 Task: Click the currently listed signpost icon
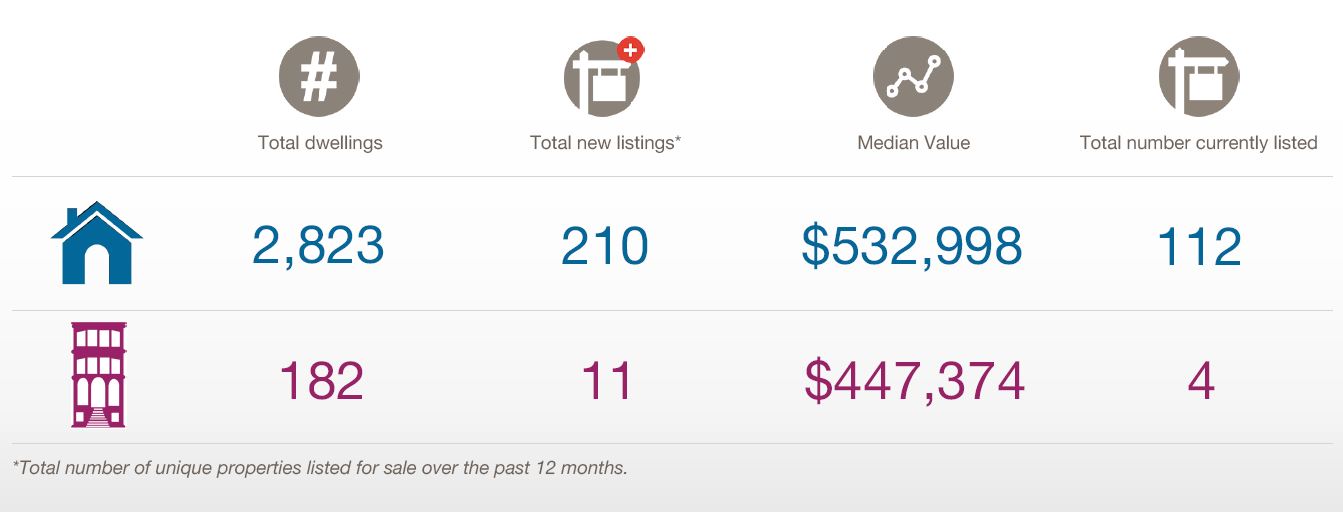(x=1199, y=77)
